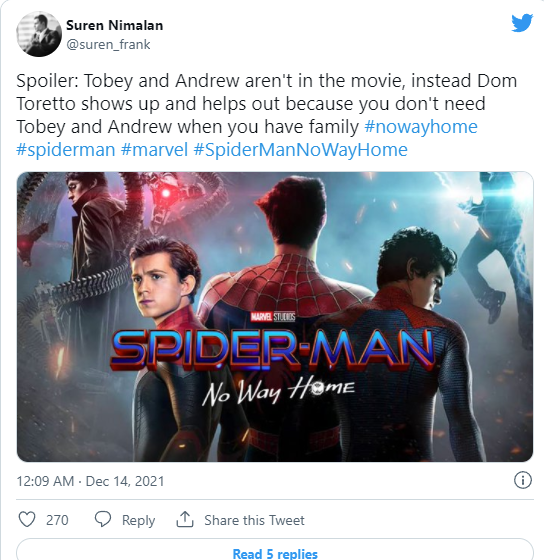544x560 pixels.
Task: Click the share upload arrow icon
Action: click(x=185, y=519)
